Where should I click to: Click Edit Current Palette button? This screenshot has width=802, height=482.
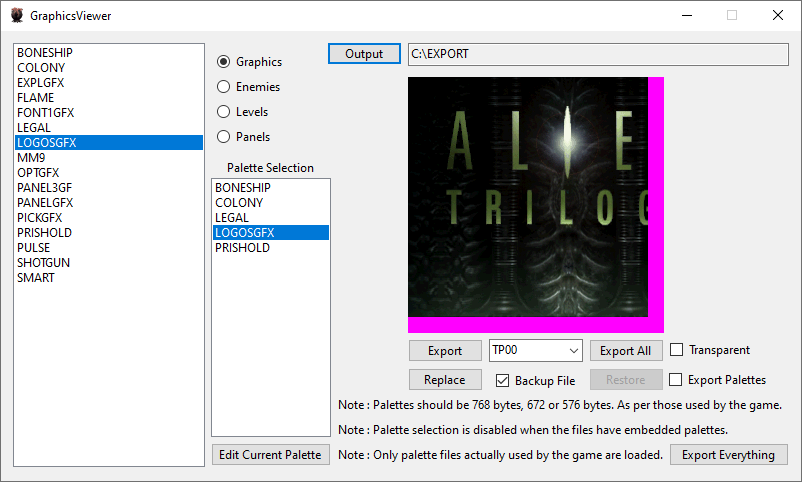(x=271, y=455)
